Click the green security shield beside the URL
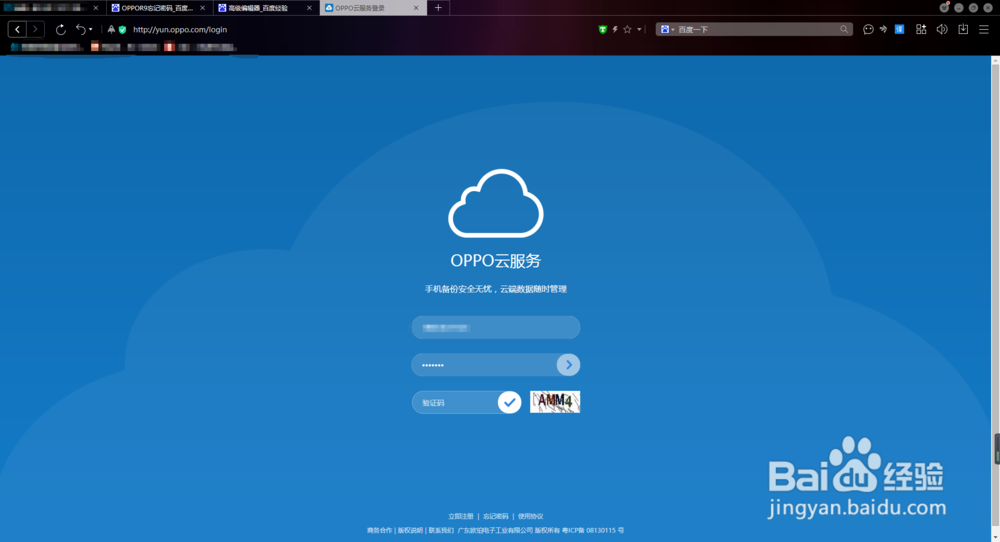The image size is (1000, 542). tap(122, 29)
